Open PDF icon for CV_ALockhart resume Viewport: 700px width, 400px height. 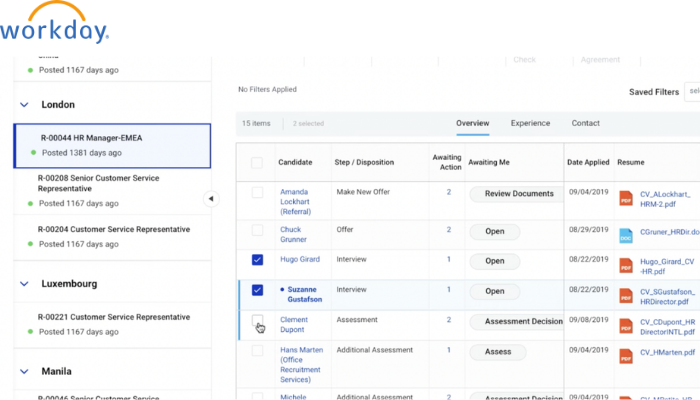tap(626, 199)
